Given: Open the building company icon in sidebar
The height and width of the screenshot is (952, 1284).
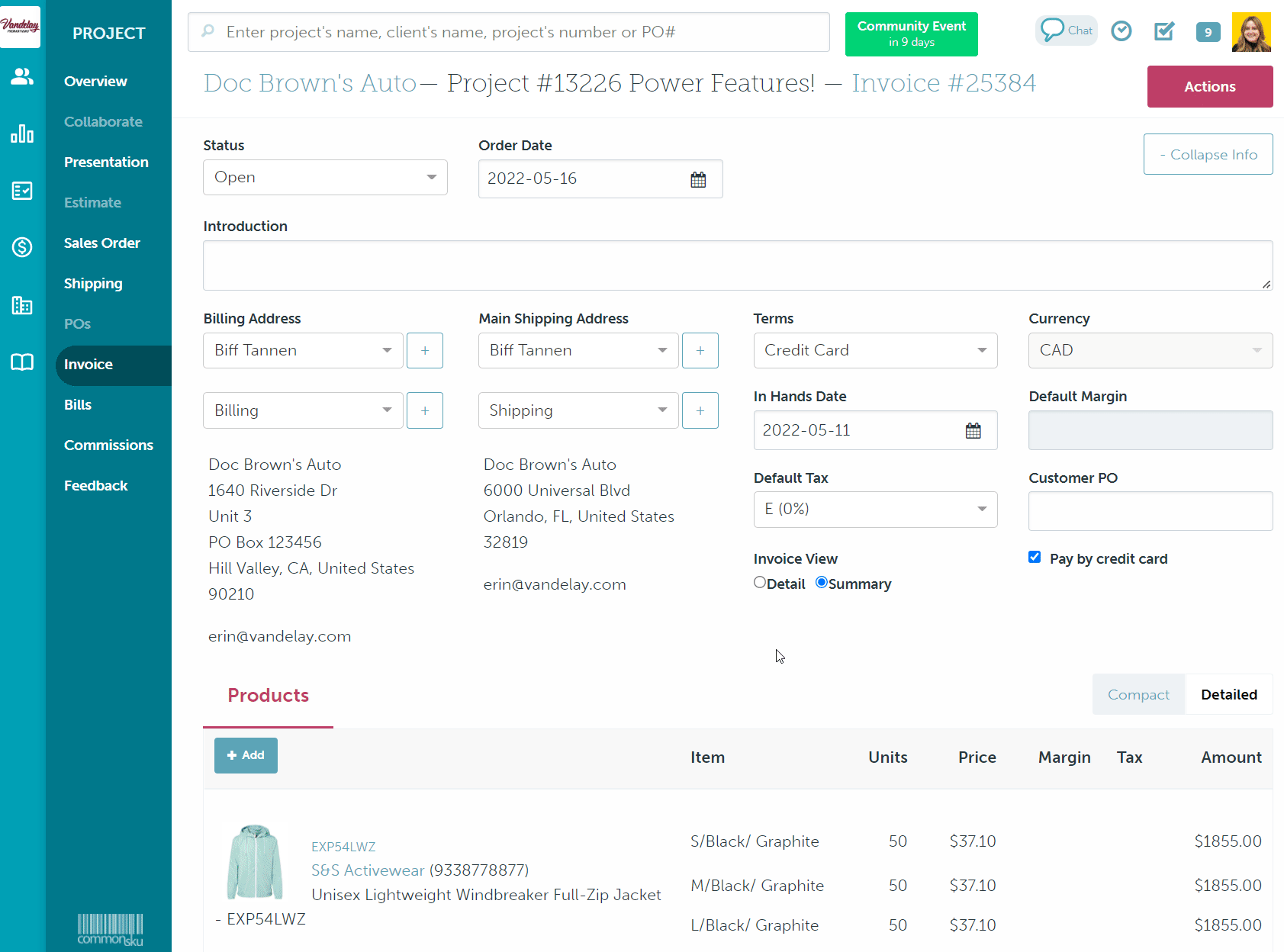Looking at the screenshot, I should 22,305.
